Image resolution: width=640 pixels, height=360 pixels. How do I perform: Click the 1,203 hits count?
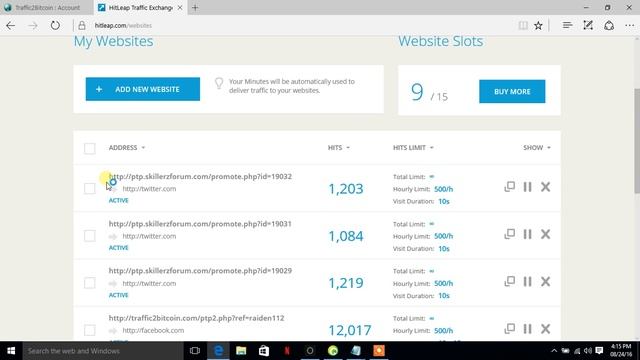point(346,189)
